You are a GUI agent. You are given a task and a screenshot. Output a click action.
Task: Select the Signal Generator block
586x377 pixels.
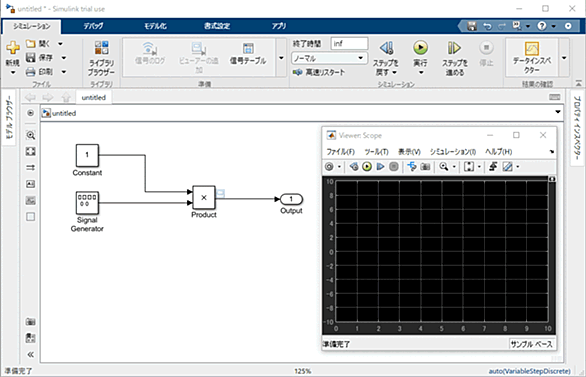tap(87, 203)
